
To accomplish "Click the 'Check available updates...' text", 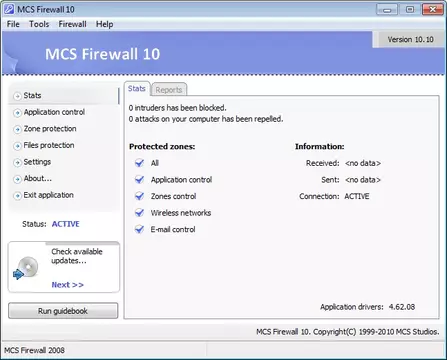I will pos(77,256).
